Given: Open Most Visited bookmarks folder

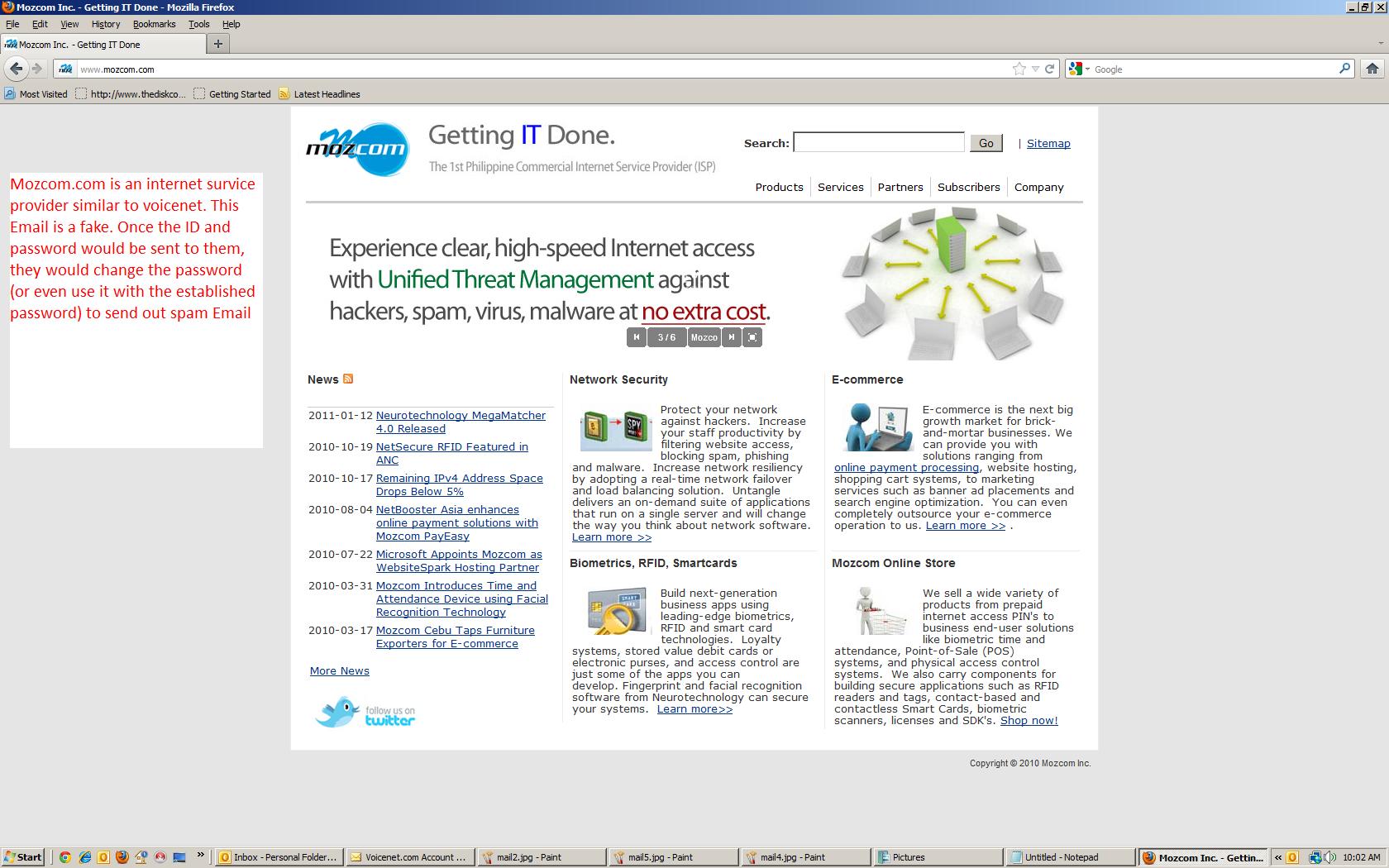Looking at the screenshot, I should point(36,93).
